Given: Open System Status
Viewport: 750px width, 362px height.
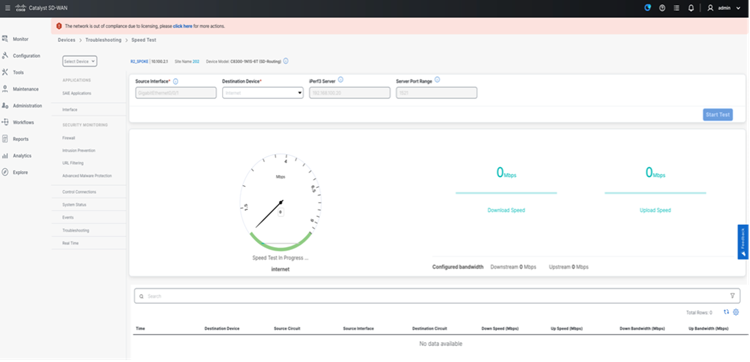Looking at the screenshot, I should pos(74,205).
